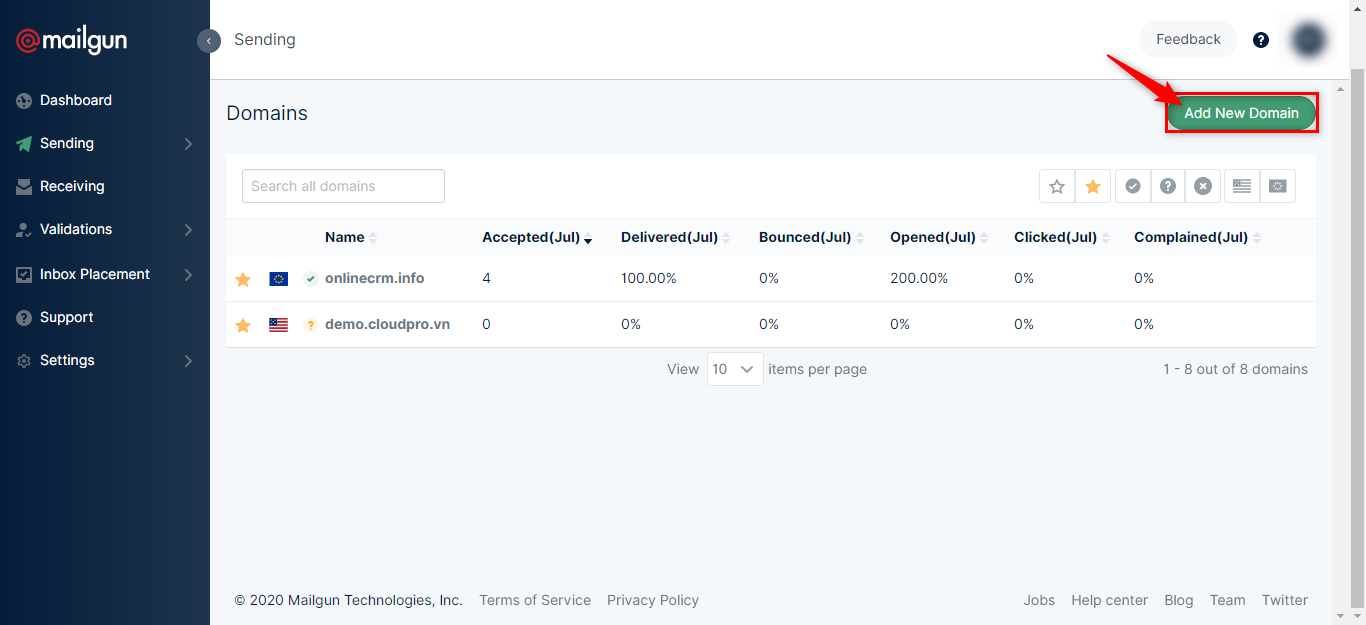The height and width of the screenshot is (625, 1366).
Task: Open the Receiving section
Action: pos(72,186)
